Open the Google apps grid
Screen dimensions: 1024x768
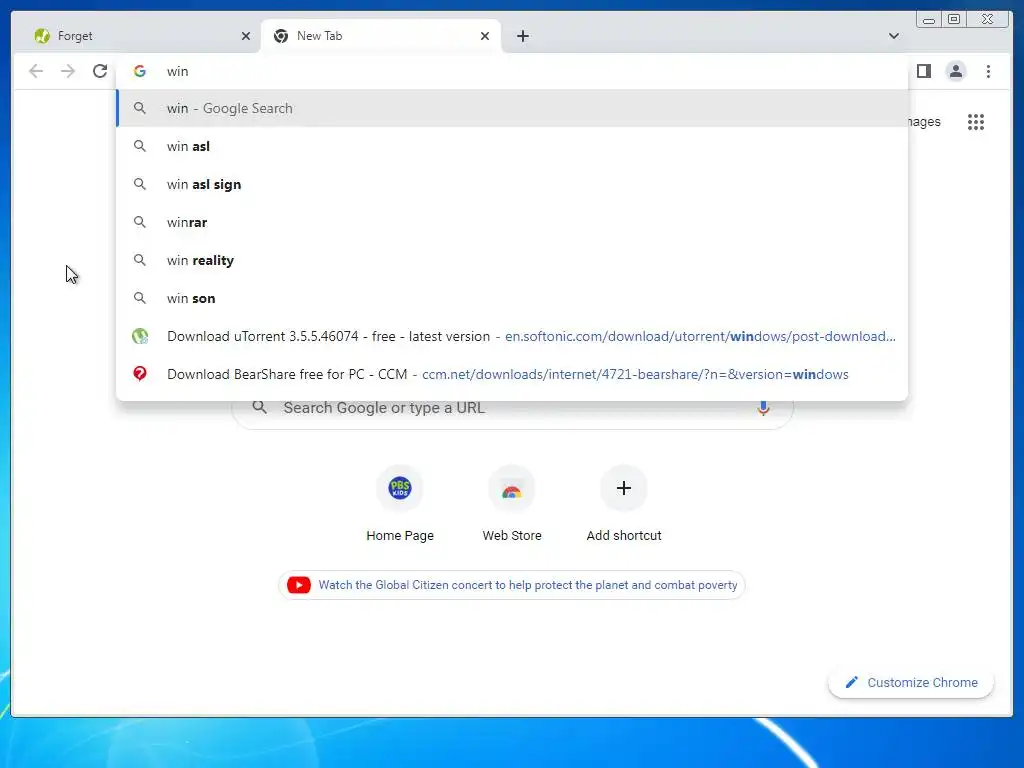point(976,122)
